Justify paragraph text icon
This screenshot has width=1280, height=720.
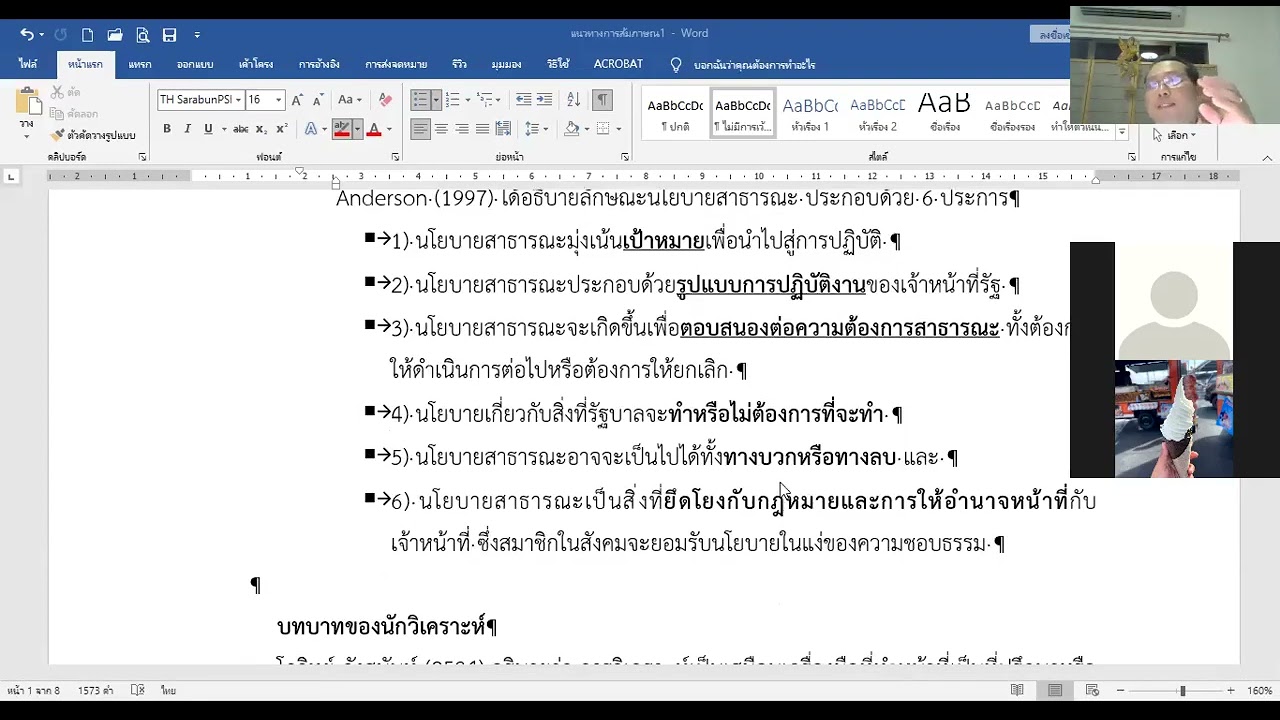(483, 129)
